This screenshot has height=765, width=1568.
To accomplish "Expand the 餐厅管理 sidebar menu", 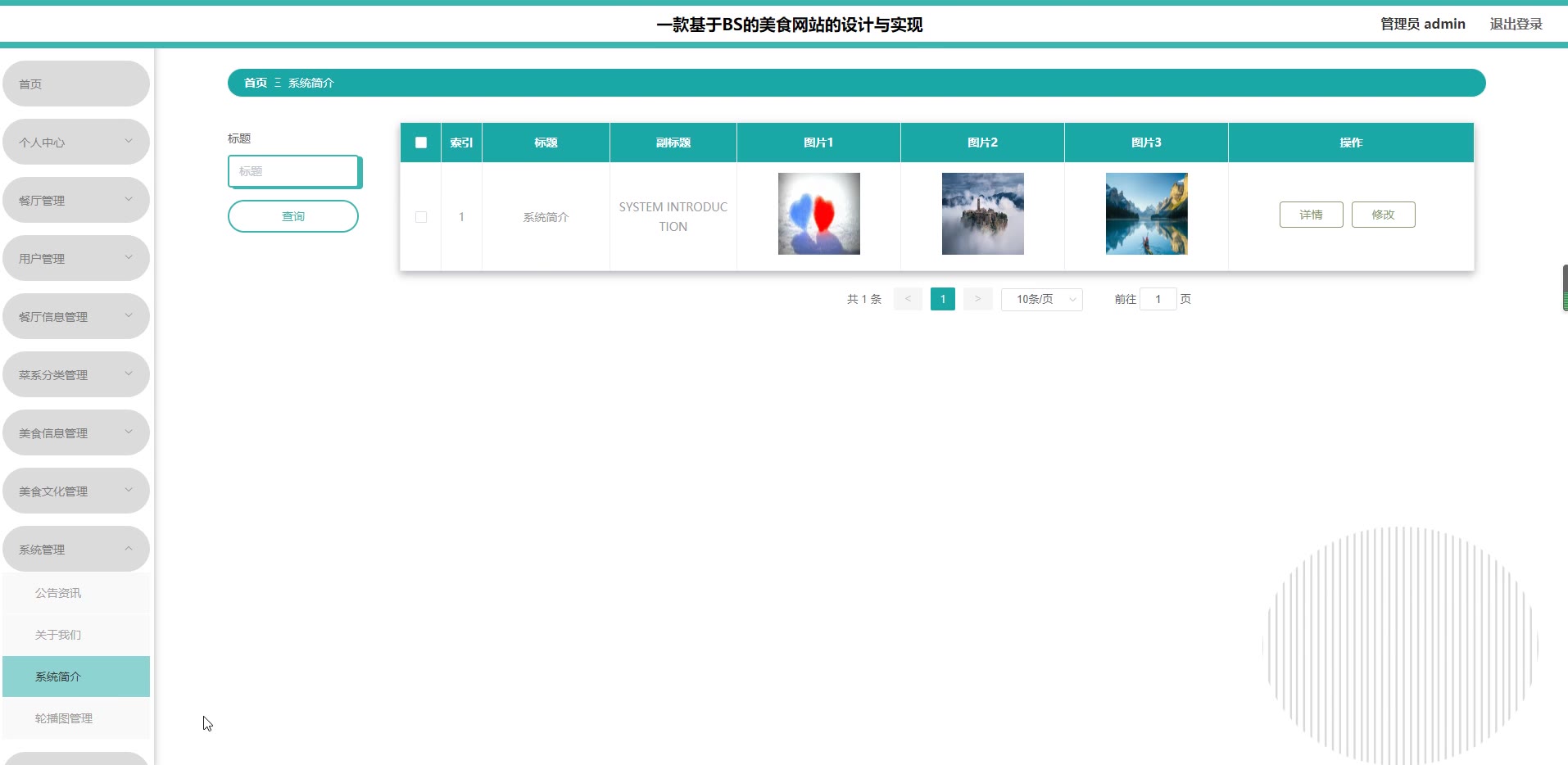I will [75, 200].
